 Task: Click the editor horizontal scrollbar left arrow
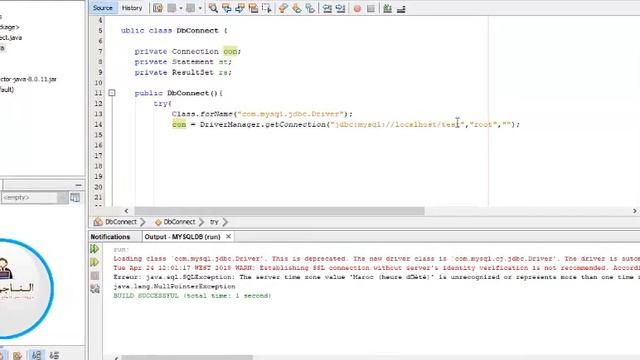tap(126, 211)
